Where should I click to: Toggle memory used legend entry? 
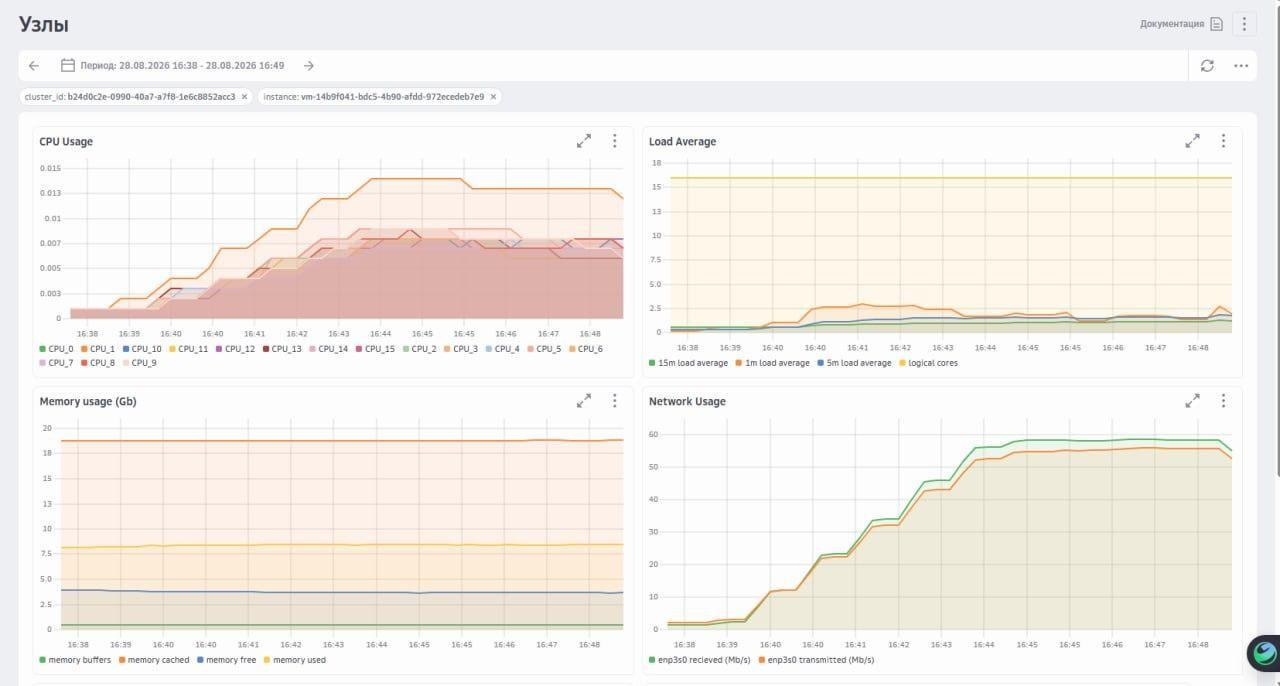point(294,660)
